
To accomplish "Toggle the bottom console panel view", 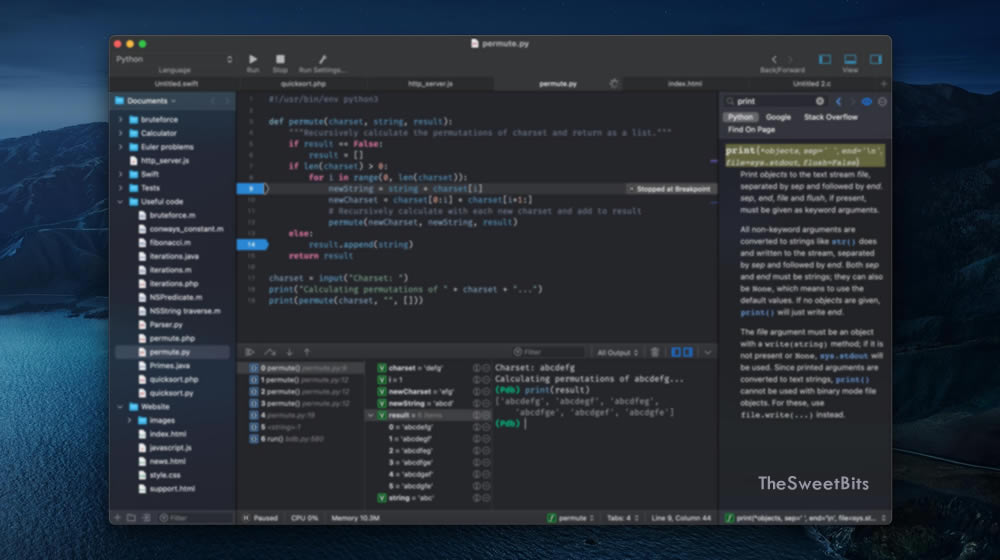I will click(x=850, y=59).
